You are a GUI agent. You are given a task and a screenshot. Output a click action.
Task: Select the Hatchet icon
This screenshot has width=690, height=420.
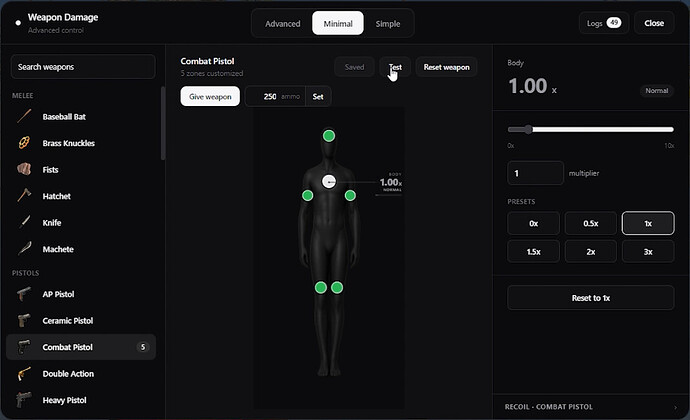(x=24, y=195)
